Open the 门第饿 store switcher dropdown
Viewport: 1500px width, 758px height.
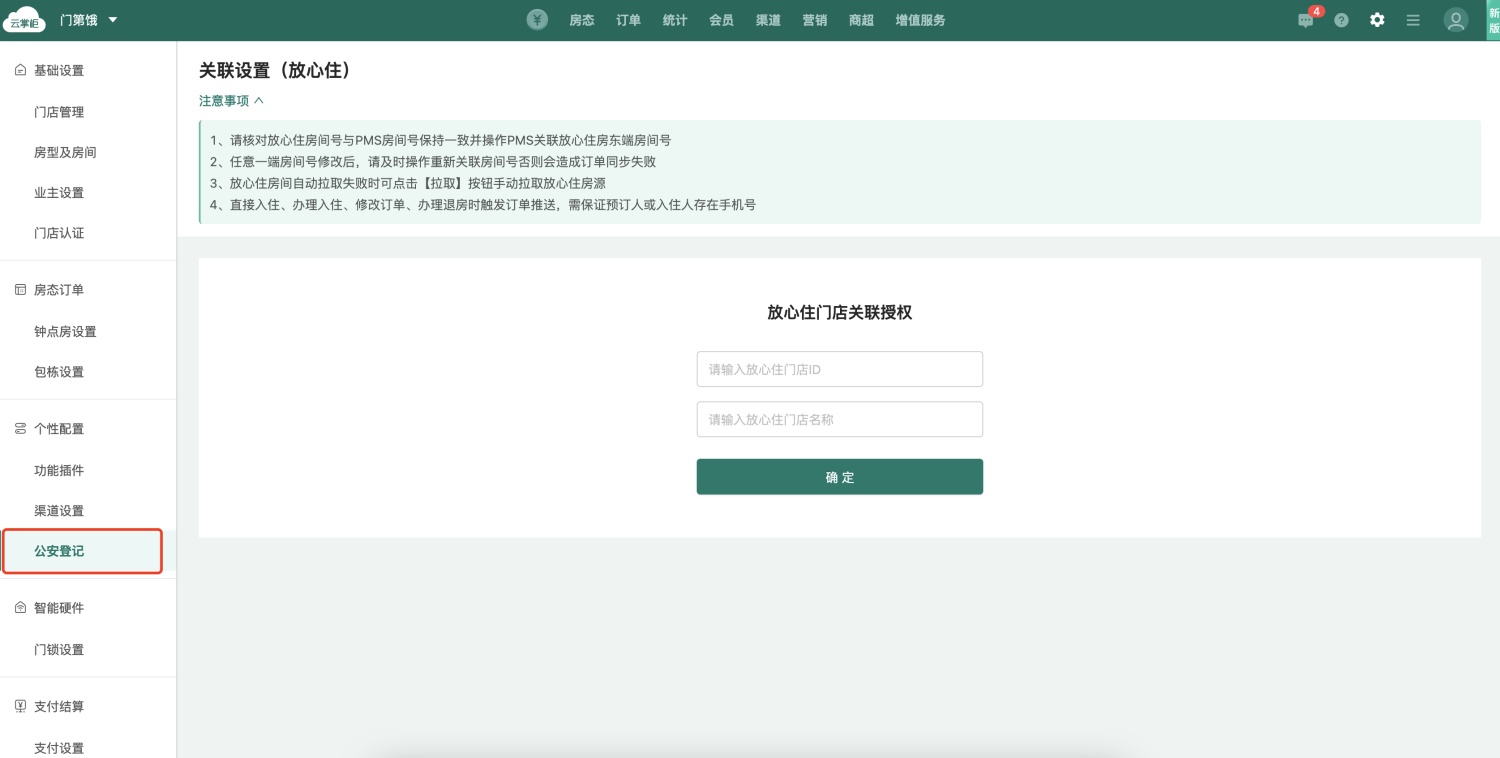pos(88,20)
